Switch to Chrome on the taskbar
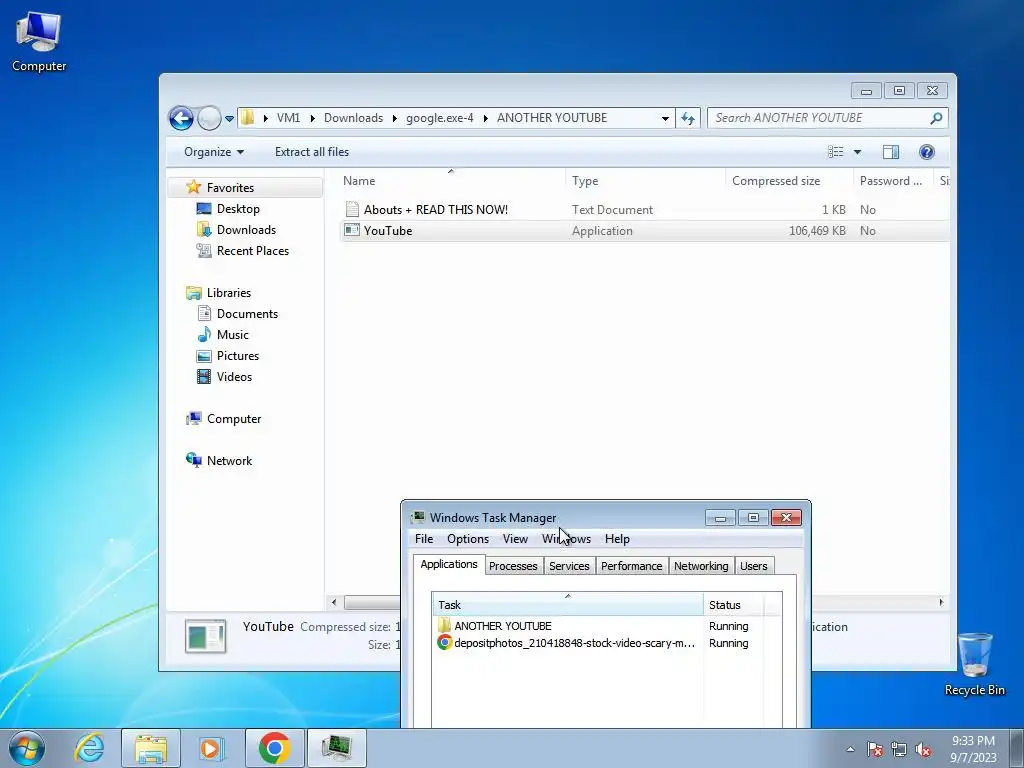Viewport: 1024px width, 768px height. 274,748
